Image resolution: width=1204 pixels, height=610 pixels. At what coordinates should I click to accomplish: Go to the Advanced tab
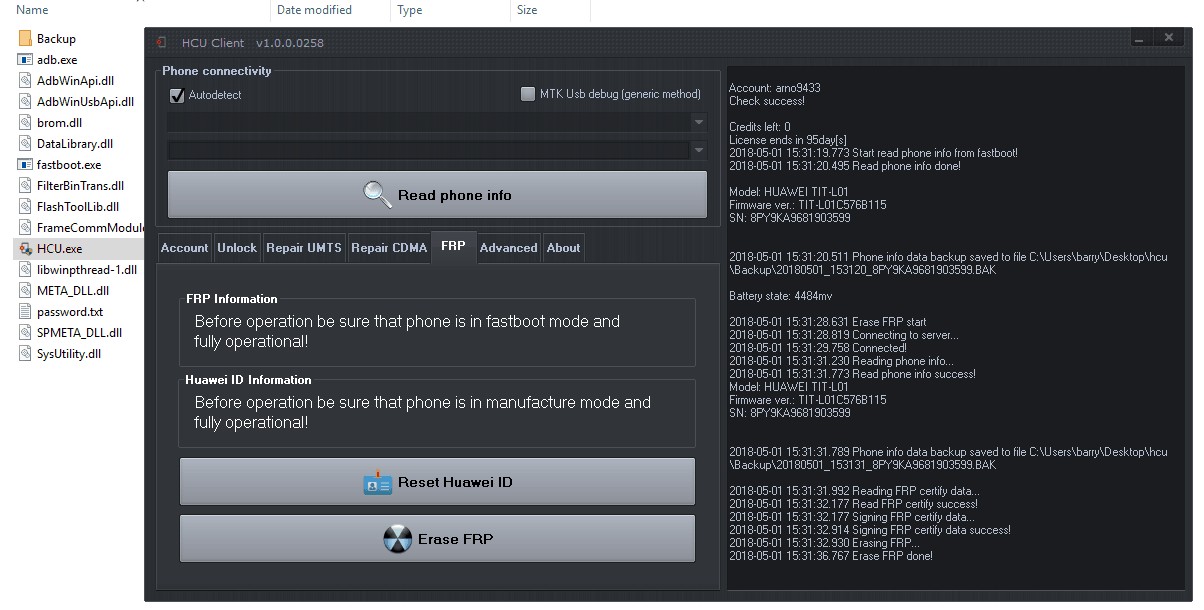[508, 248]
